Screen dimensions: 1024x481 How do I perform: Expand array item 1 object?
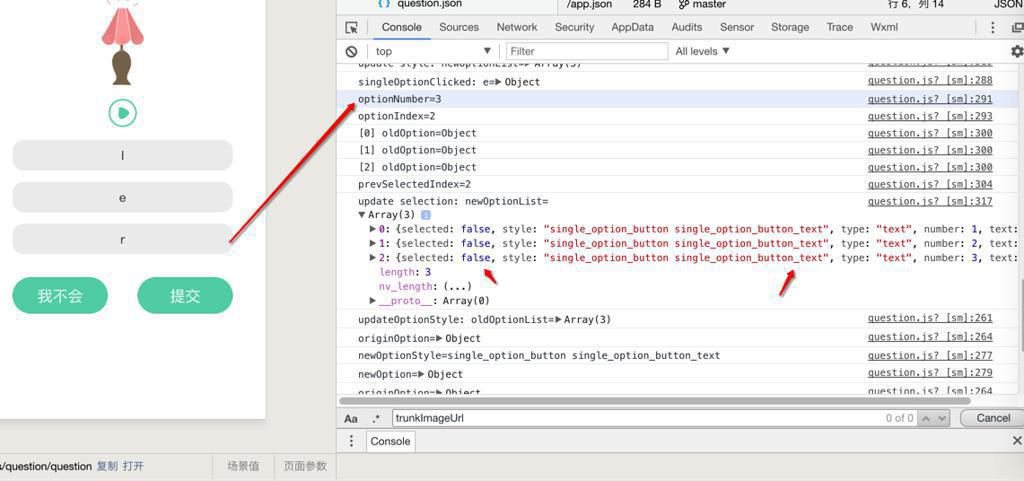373,243
